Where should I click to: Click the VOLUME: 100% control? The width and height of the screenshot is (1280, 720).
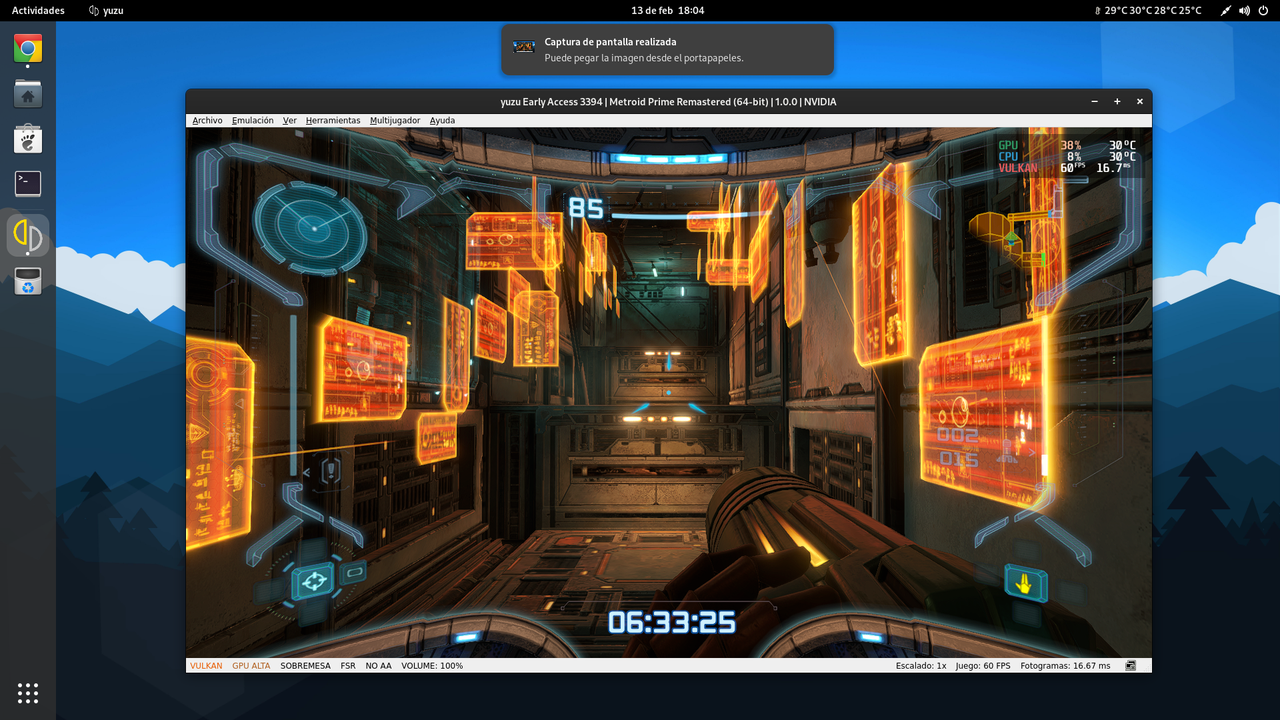432,665
